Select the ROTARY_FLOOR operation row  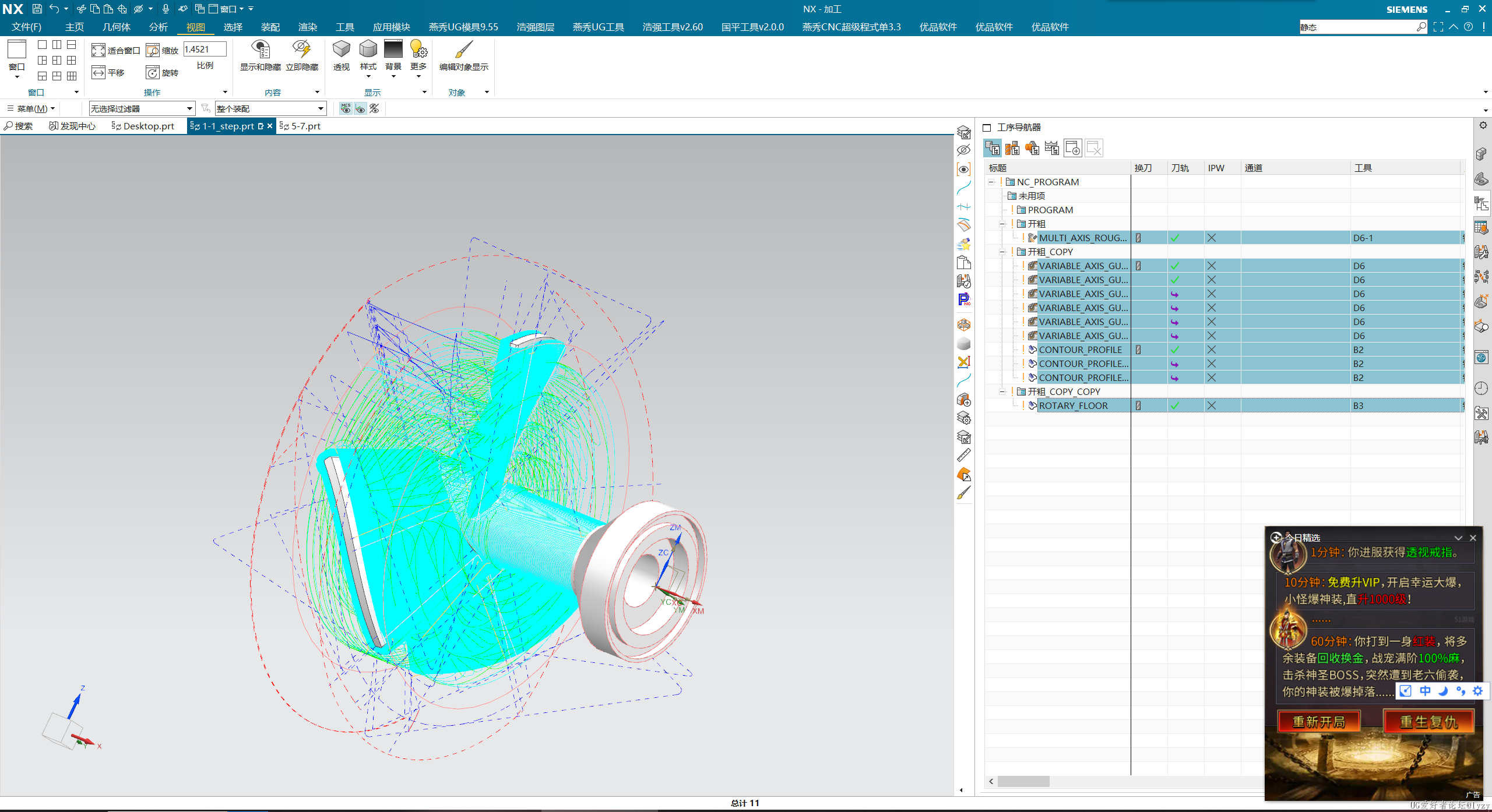pyautogui.click(x=1224, y=405)
